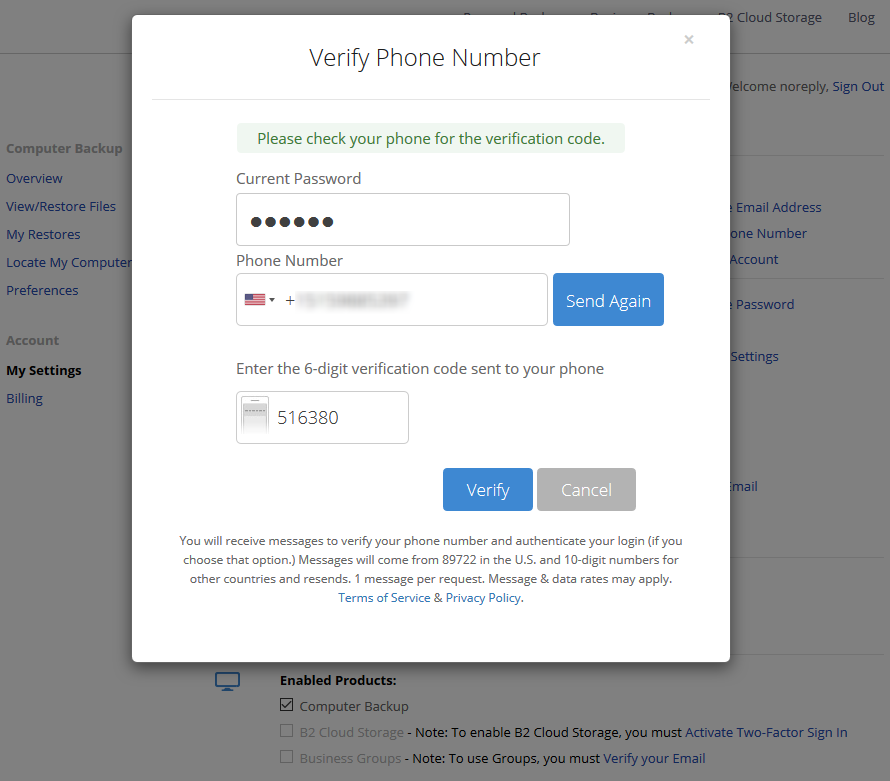Select Overview in Computer Backup sidebar
This screenshot has height=781, width=890.
(34, 178)
